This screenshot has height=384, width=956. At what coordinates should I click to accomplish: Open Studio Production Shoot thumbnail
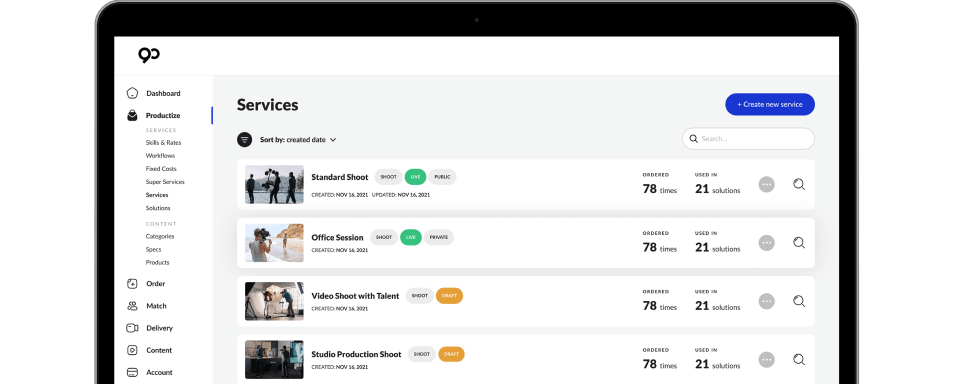(x=274, y=360)
